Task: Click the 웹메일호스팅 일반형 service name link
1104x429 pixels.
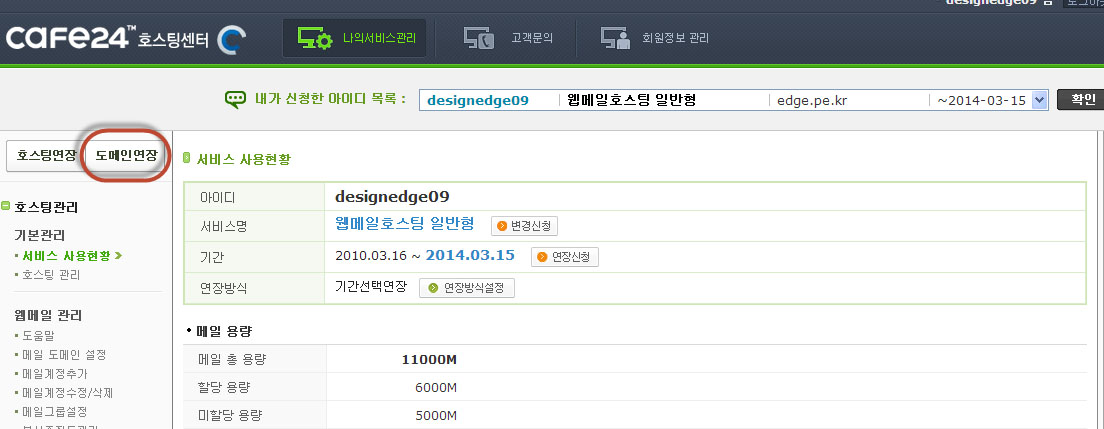Action: coord(405,224)
